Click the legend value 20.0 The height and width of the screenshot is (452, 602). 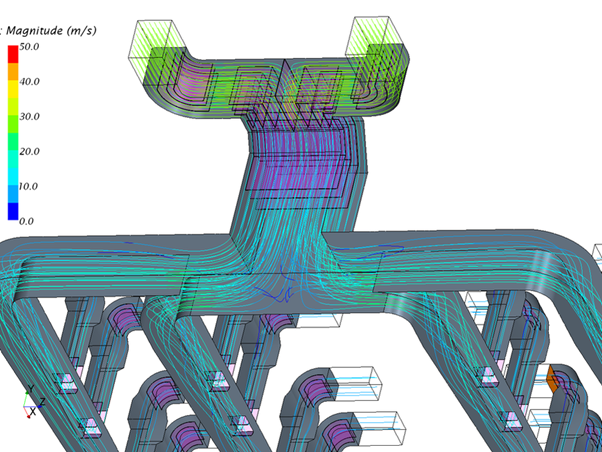[x=30, y=151]
